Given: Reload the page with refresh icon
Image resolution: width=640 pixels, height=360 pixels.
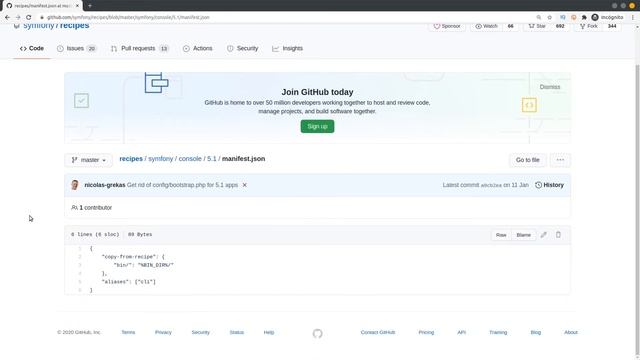Looking at the screenshot, I should tap(29, 18).
